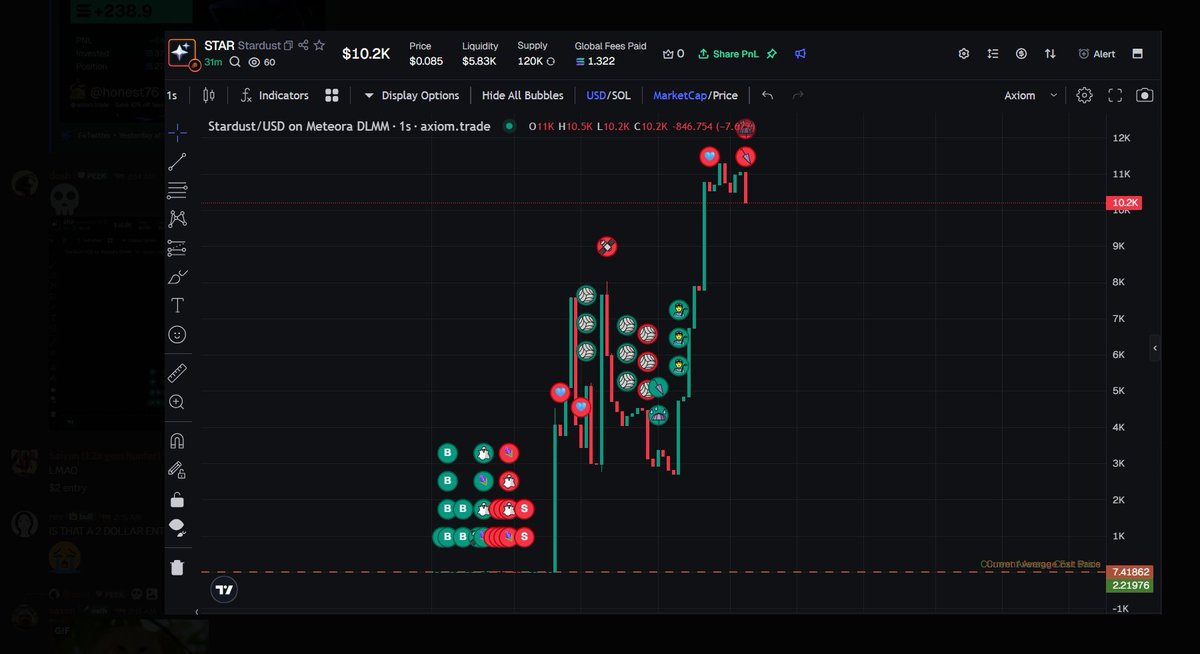Collapse the left drawing toolbar arrow
This screenshot has height=654, width=1200.
pos(196,612)
